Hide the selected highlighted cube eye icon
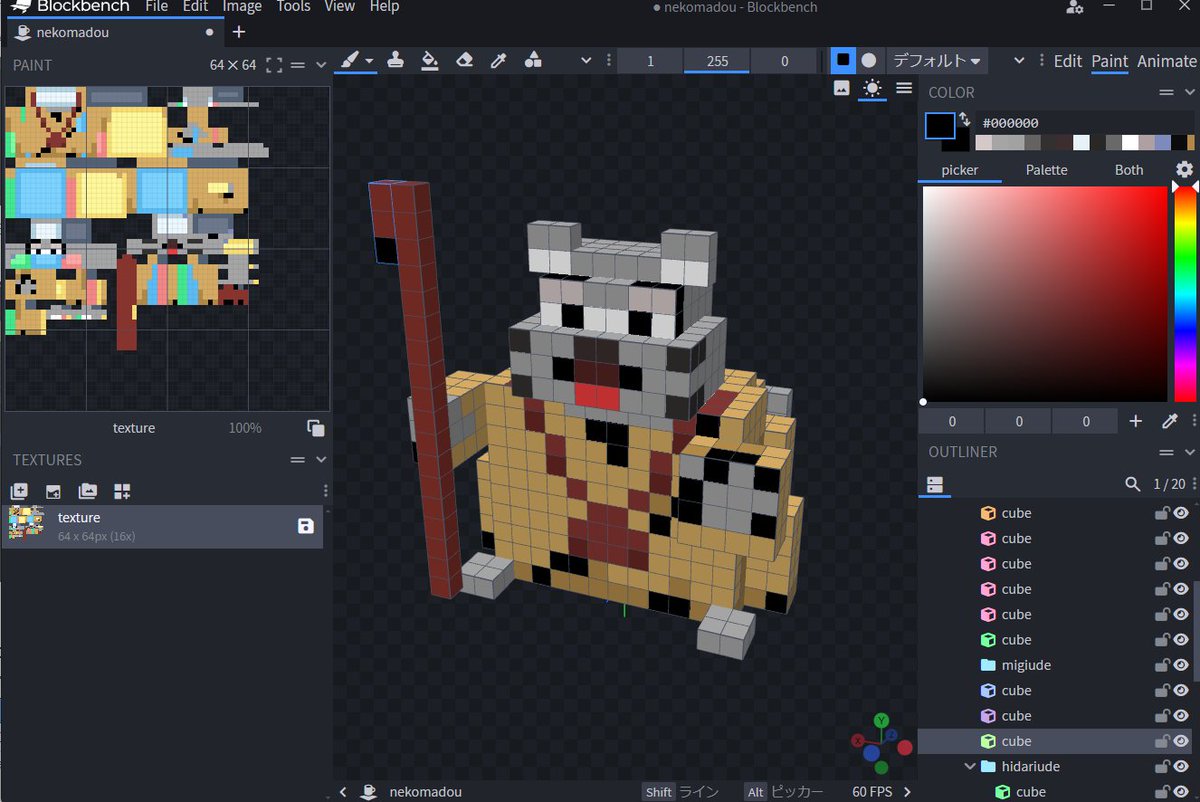This screenshot has width=1200, height=802. click(1181, 741)
